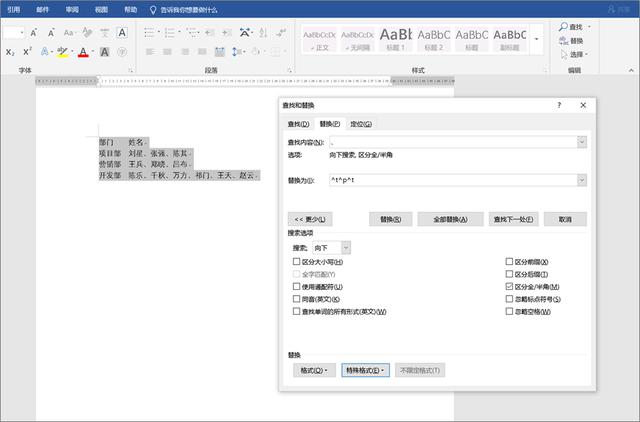The height and width of the screenshot is (422, 640).
Task: Click the Replace button in dialog
Action: pyautogui.click(x=391, y=219)
